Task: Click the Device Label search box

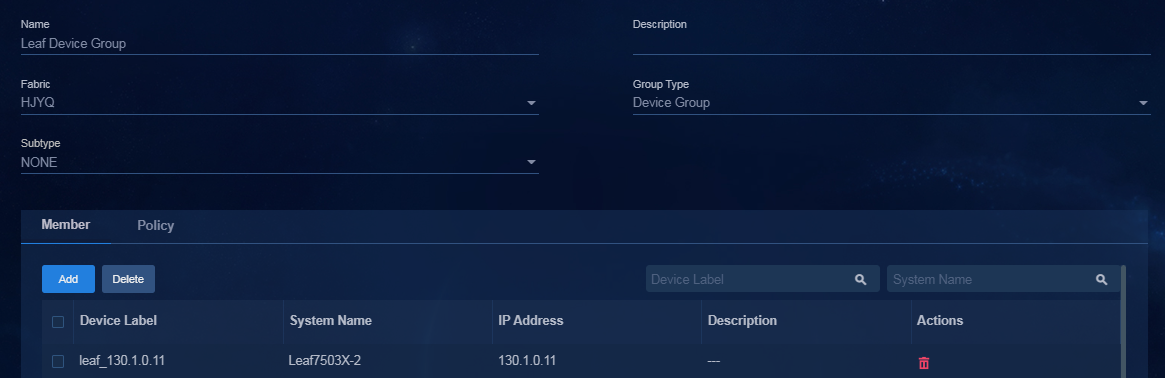Action: tap(762, 279)
